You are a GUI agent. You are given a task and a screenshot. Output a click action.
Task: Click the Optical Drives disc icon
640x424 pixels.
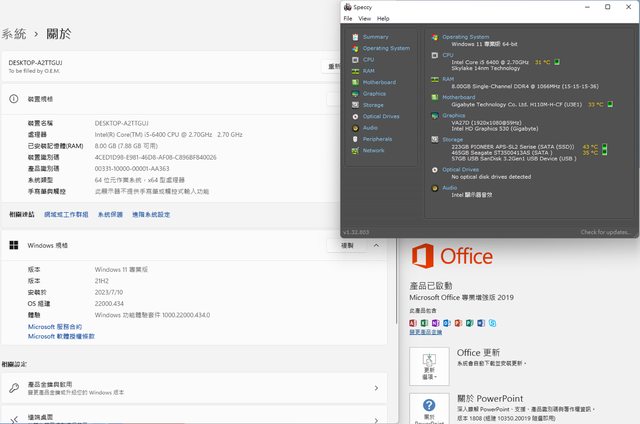point(354,116)
